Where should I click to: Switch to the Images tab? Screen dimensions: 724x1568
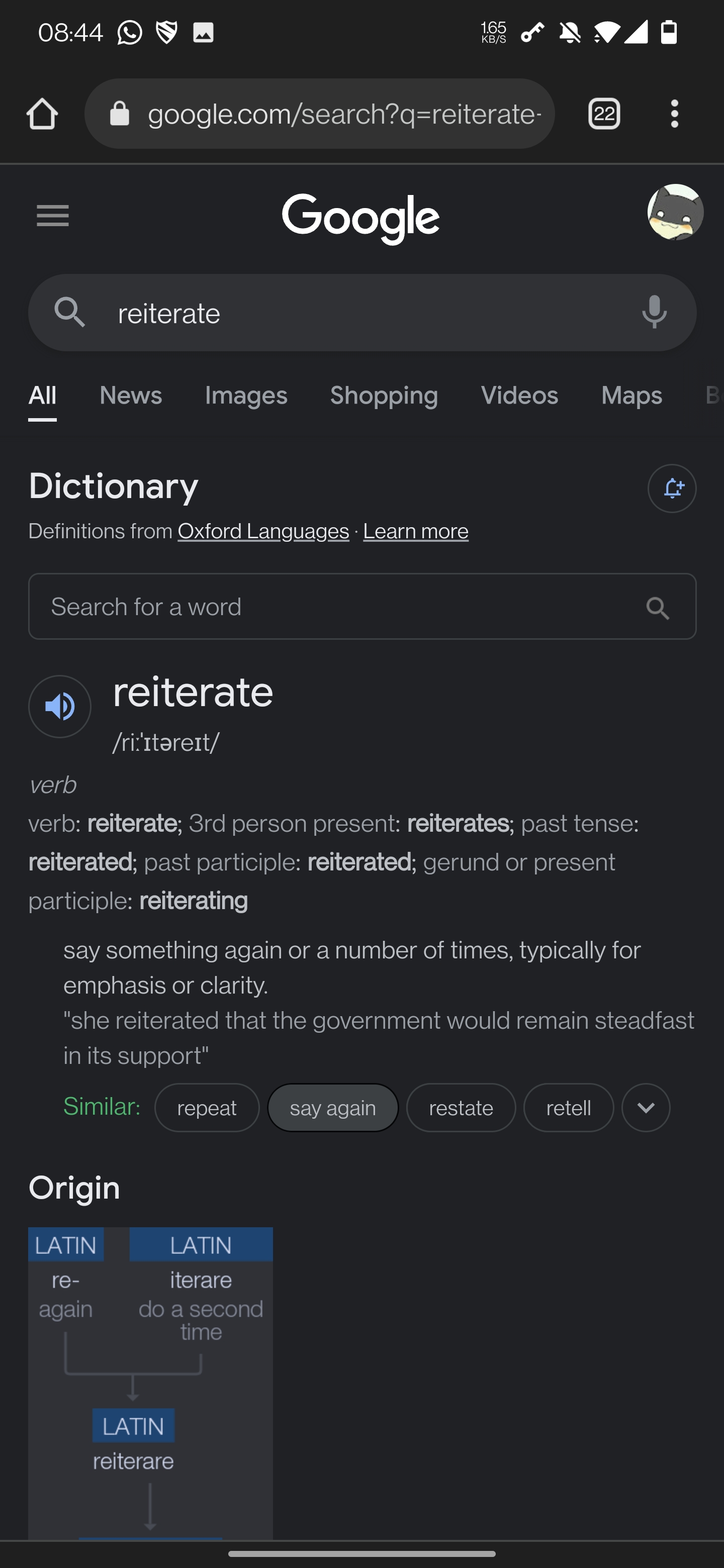pos(246,396)
